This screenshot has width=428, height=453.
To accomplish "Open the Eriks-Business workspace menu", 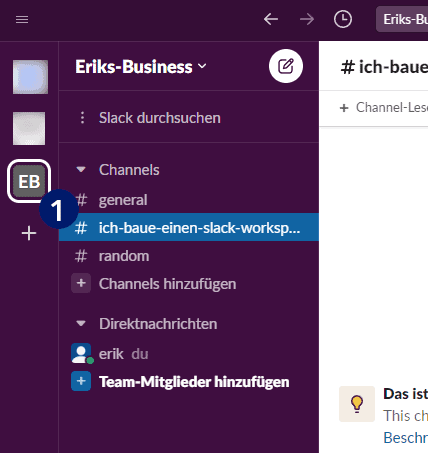I will tap(141, 67).
